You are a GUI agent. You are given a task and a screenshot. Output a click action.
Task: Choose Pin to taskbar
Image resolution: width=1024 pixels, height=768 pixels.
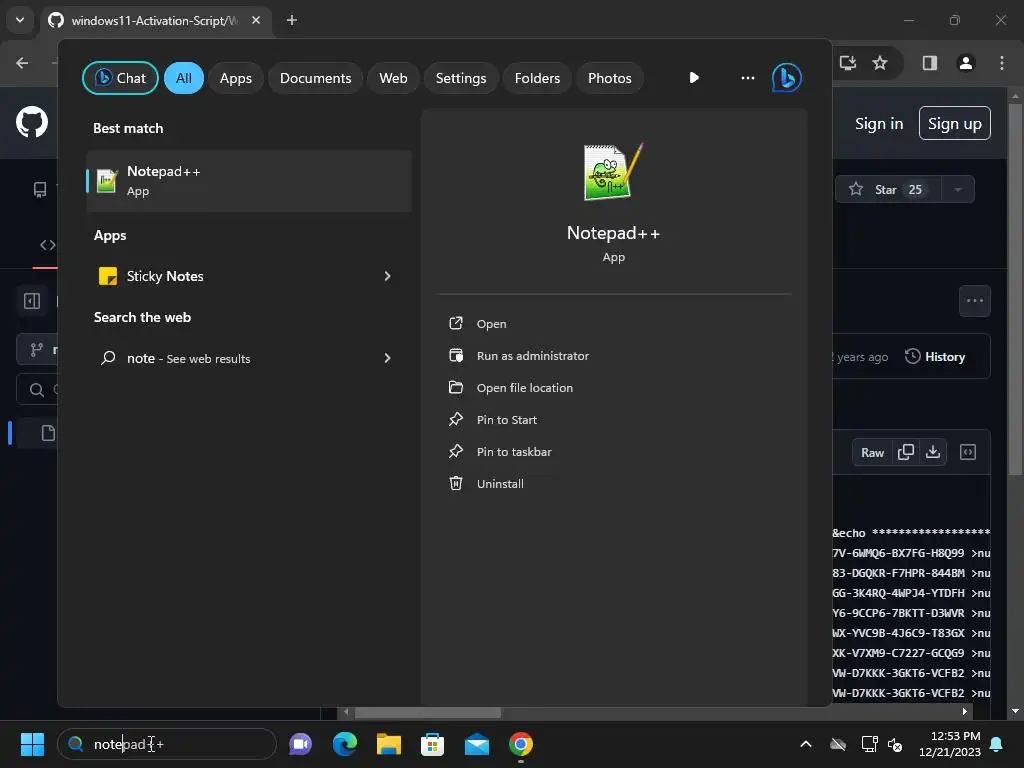[513, 452]
